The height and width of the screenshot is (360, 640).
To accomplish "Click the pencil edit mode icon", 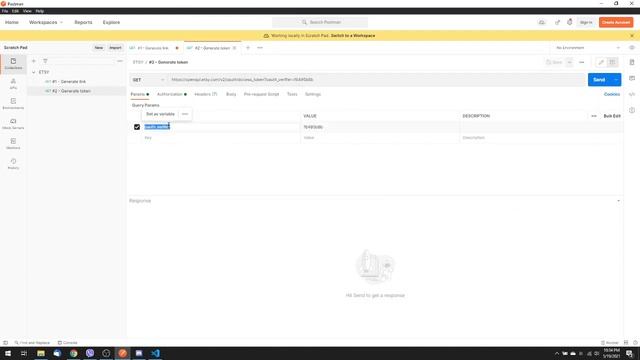I will 601,62.
